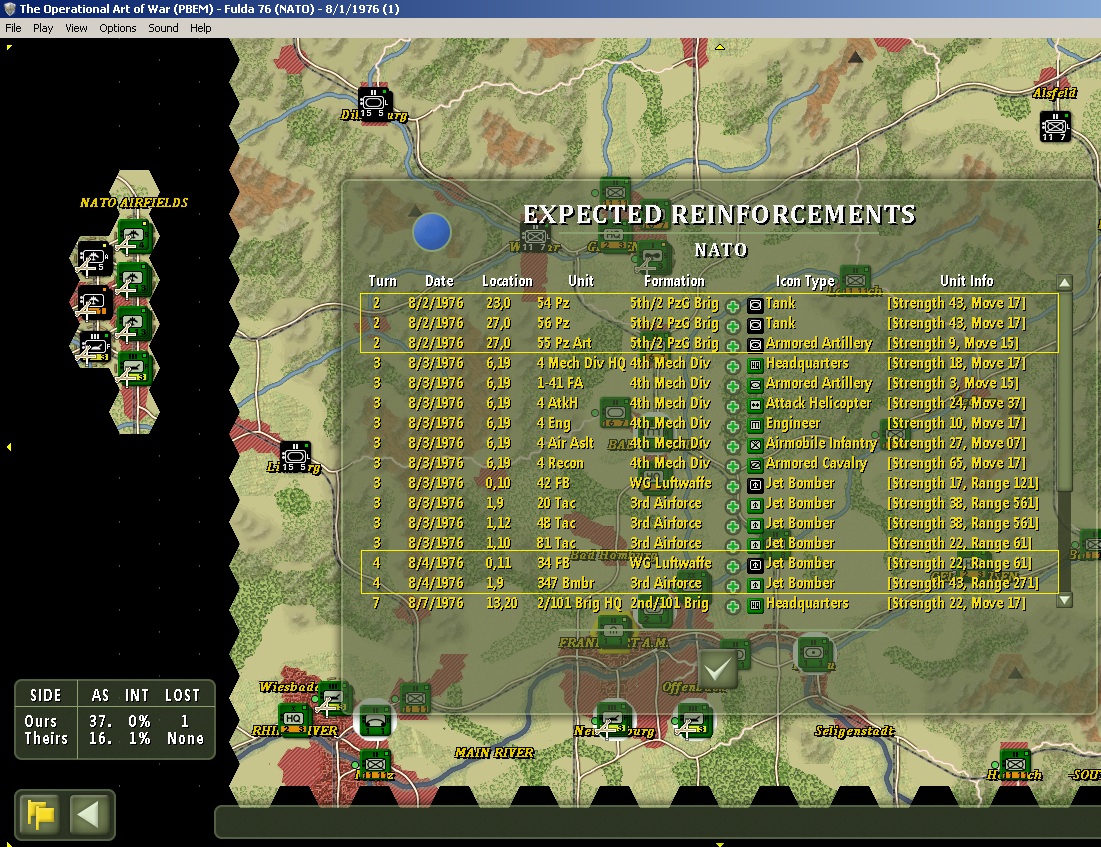
Task: Select '42 FB' unit name
Action: [553, 483]
